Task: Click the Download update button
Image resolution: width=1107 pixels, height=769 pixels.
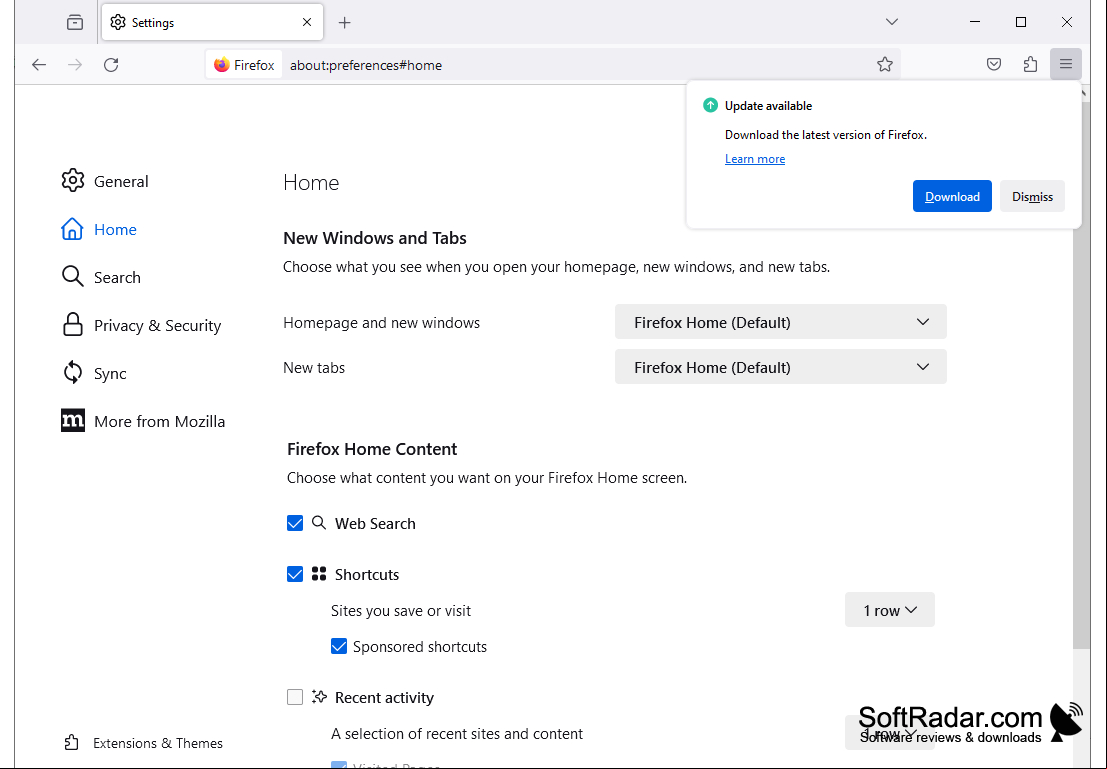Action: (952, 196)
